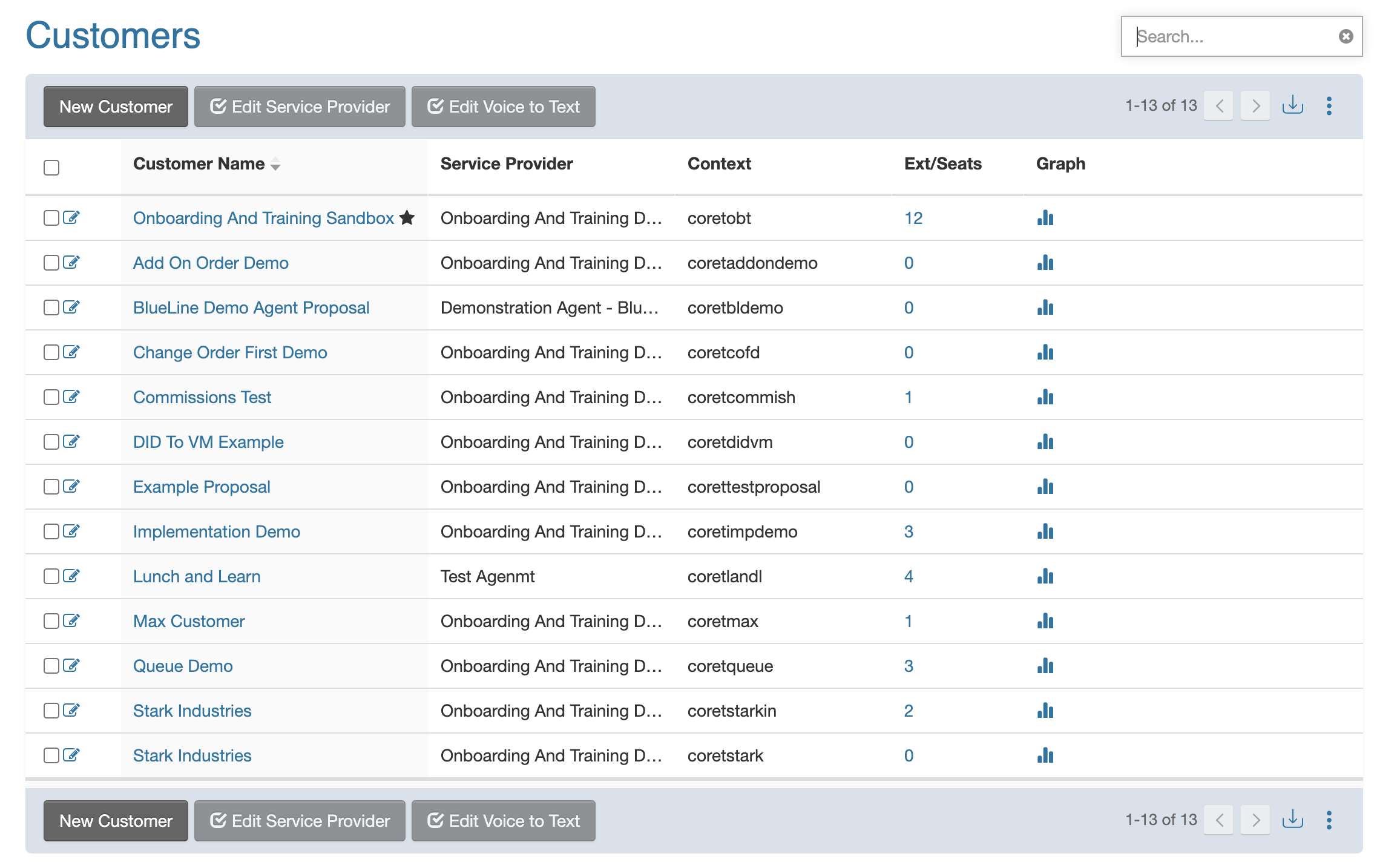Clear the search field with X icon
Viewport: 1374px width, 868px height.
(x=1346, y=36)
